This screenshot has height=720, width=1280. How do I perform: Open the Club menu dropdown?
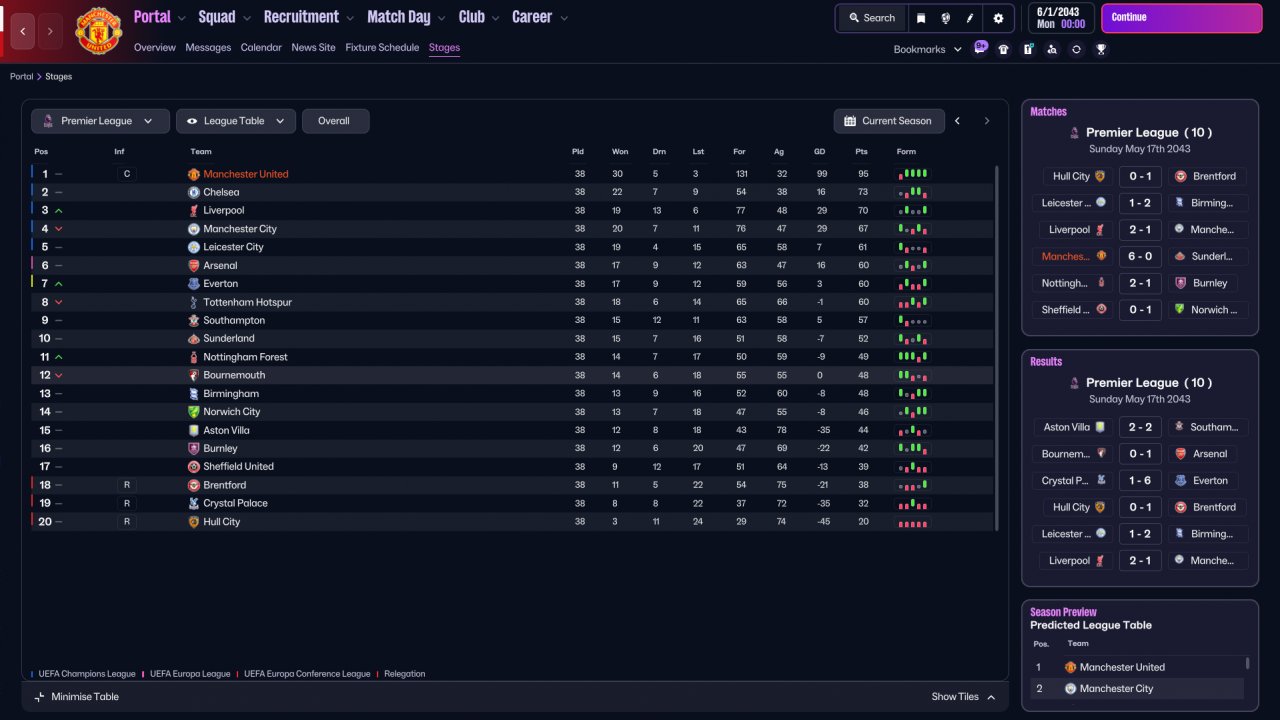click(478, 17)
